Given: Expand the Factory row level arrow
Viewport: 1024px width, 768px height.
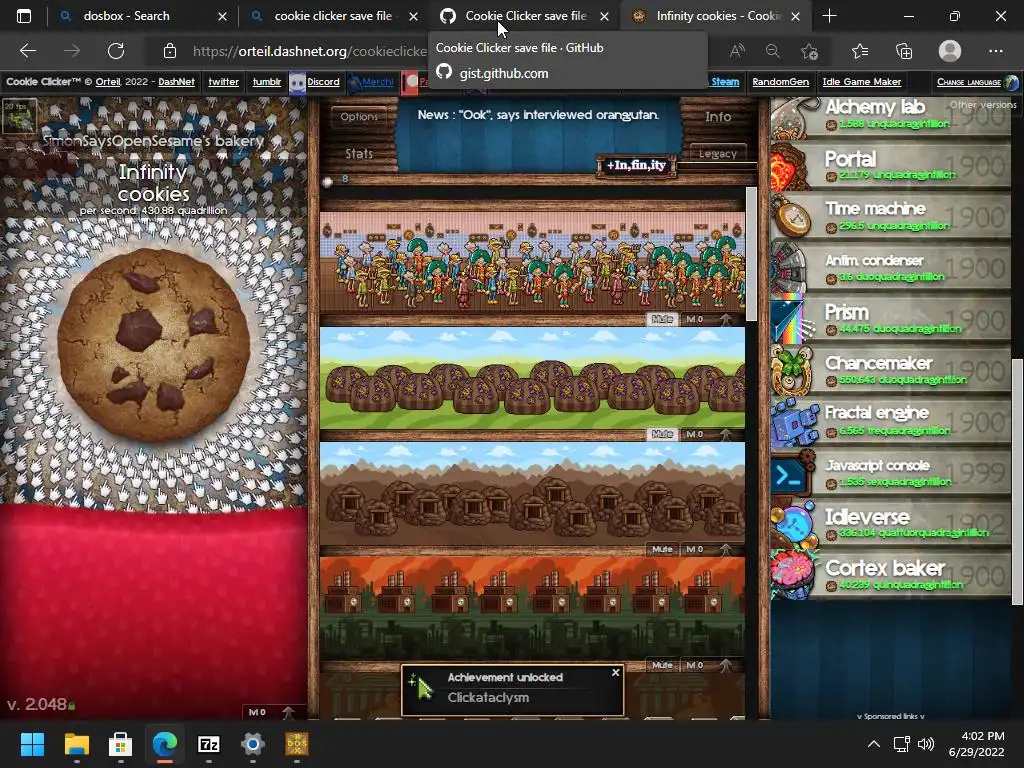Looking at the screenshot, I should click(x=726, y=665).
